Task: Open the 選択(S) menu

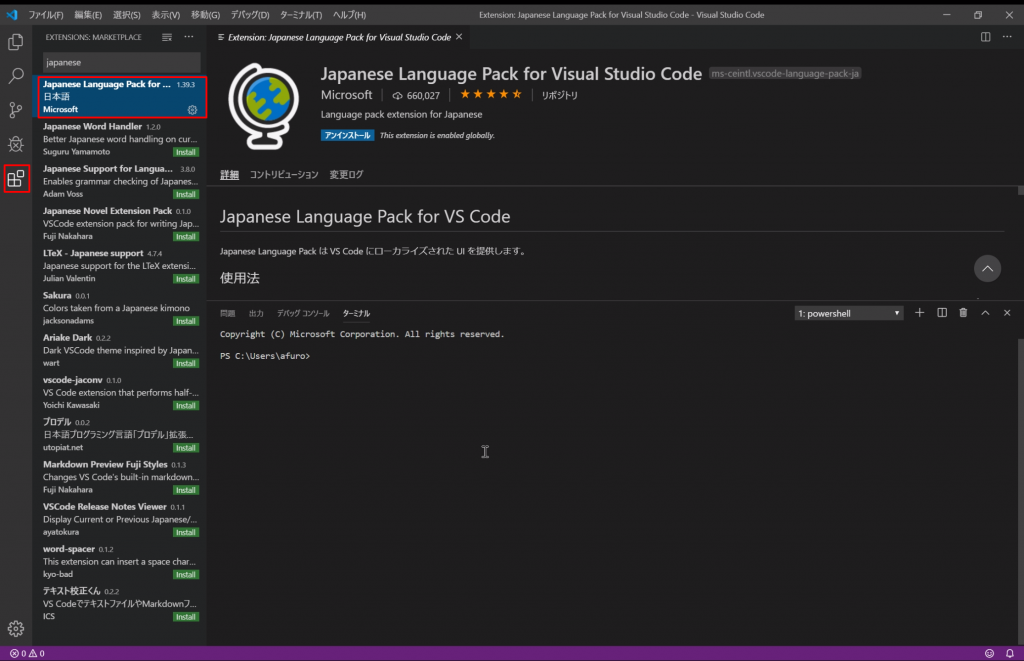Action: tap(127, 14)
